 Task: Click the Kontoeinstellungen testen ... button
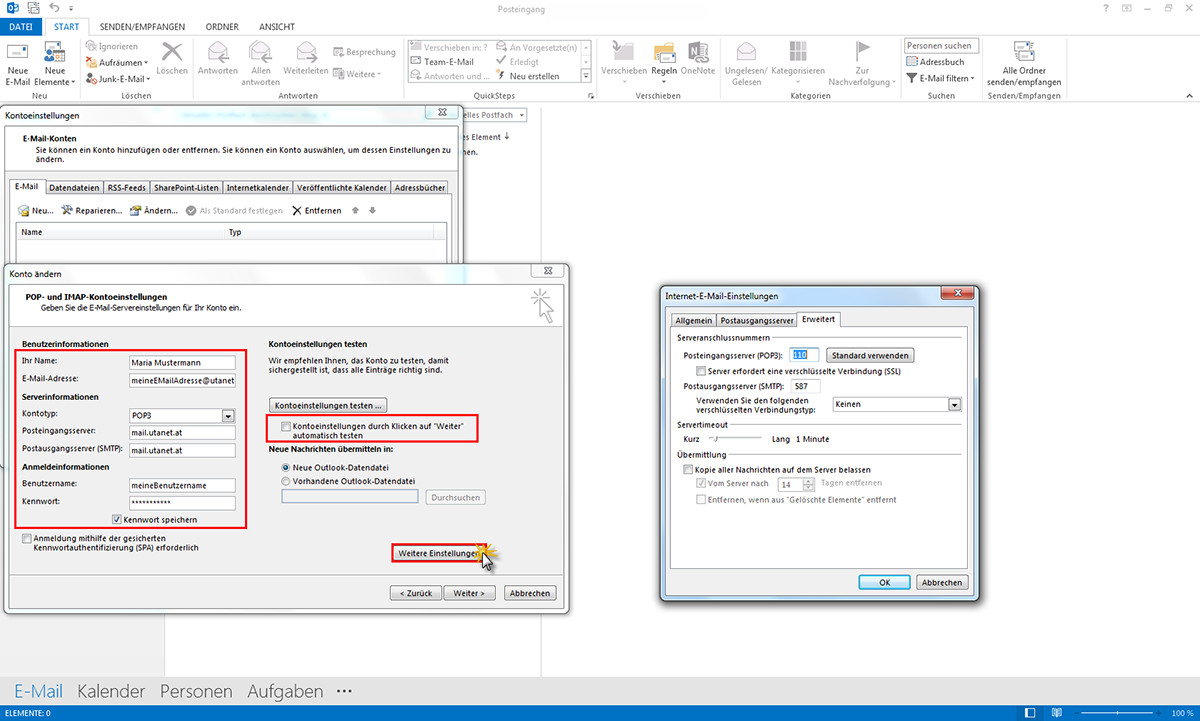[x=327, y=405]
